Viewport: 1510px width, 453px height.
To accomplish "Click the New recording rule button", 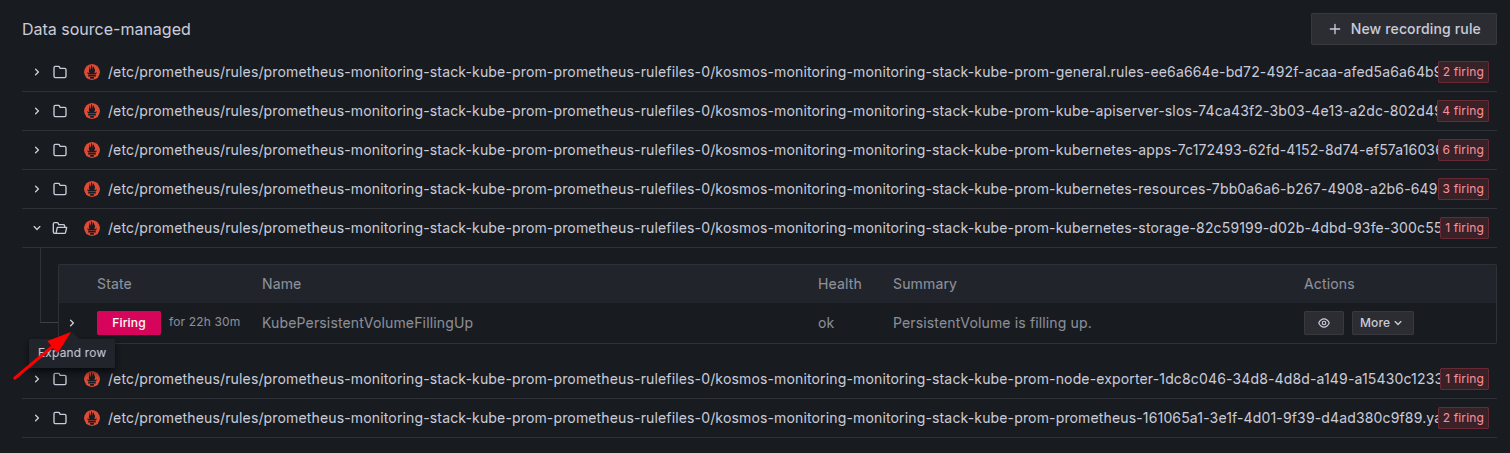I will point(1403,29).
